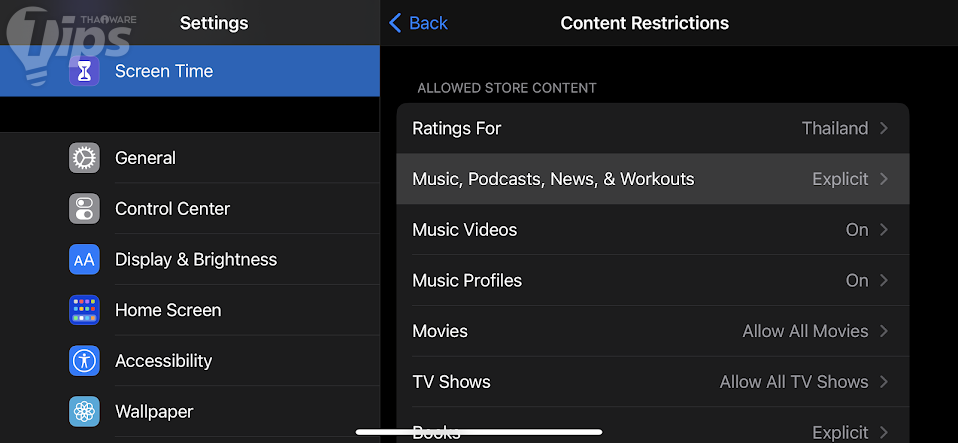Tap the home indicator bar
Viewport: 958px width, 443px height.
click(x=479, y=432)
